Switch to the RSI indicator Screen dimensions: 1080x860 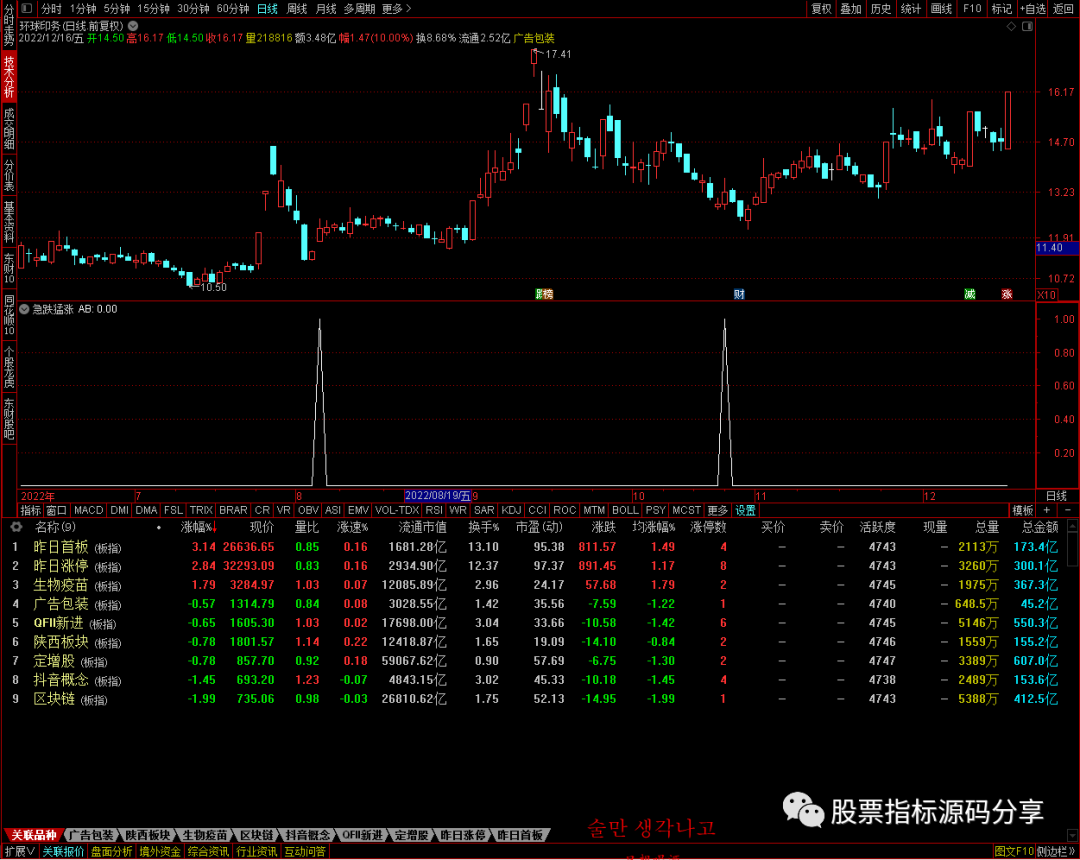(434, 510)
